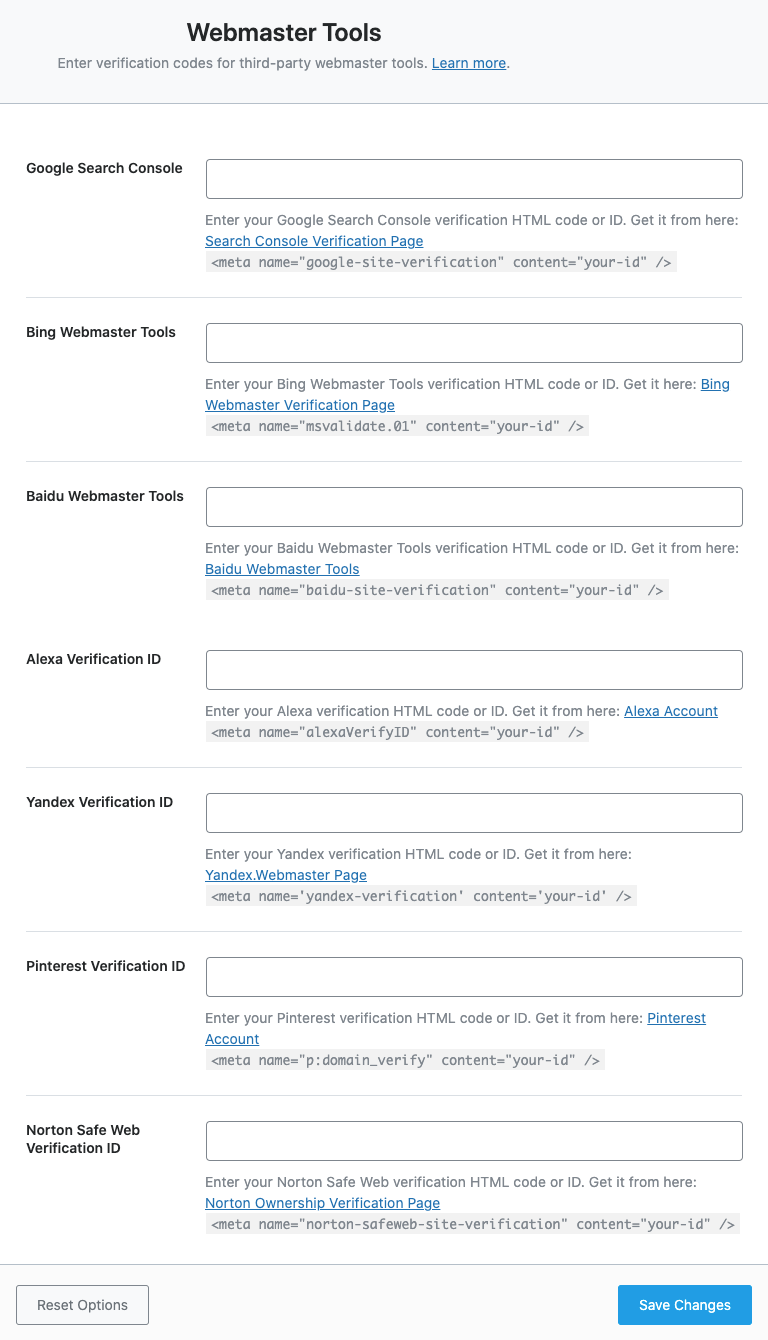
Task: Open Search Console Verification Page link
Action: tap(314, 241)
